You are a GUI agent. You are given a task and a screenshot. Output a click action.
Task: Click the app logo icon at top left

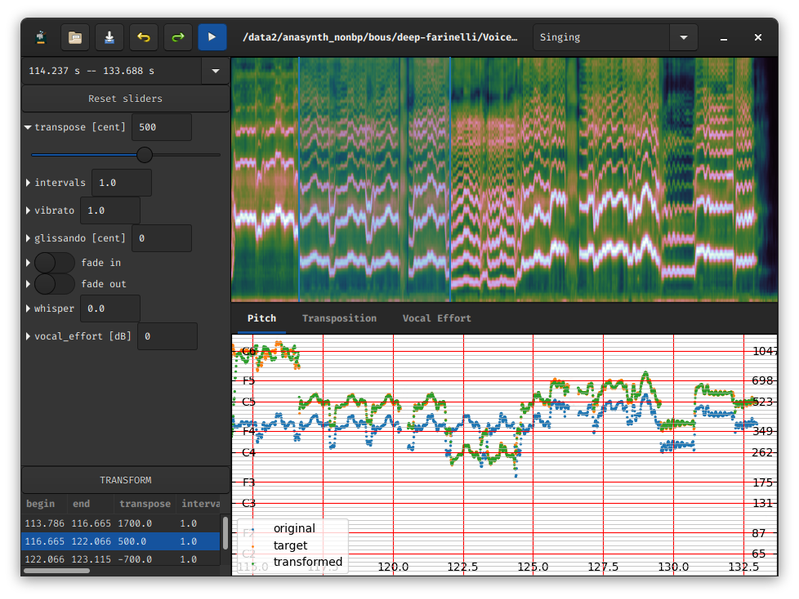click(41, 37)
